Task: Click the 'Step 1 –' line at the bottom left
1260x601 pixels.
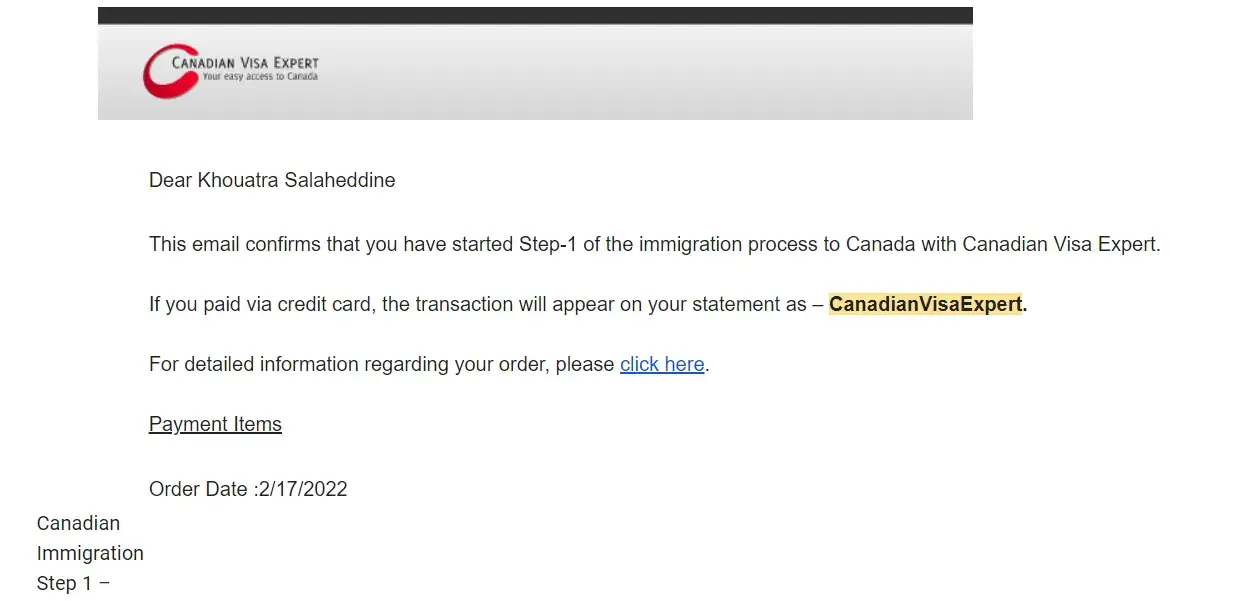Action: coord(73,583)
